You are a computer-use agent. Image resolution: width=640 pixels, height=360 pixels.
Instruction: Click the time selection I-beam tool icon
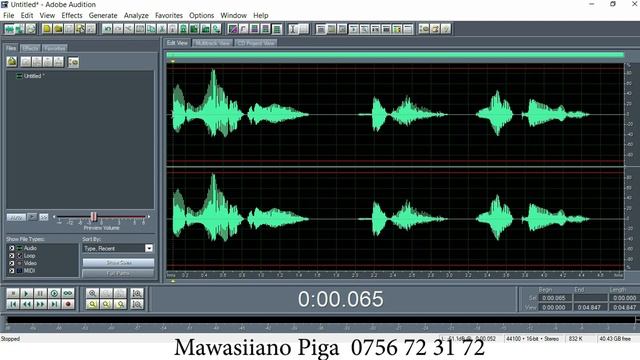[x=293, y=29]
